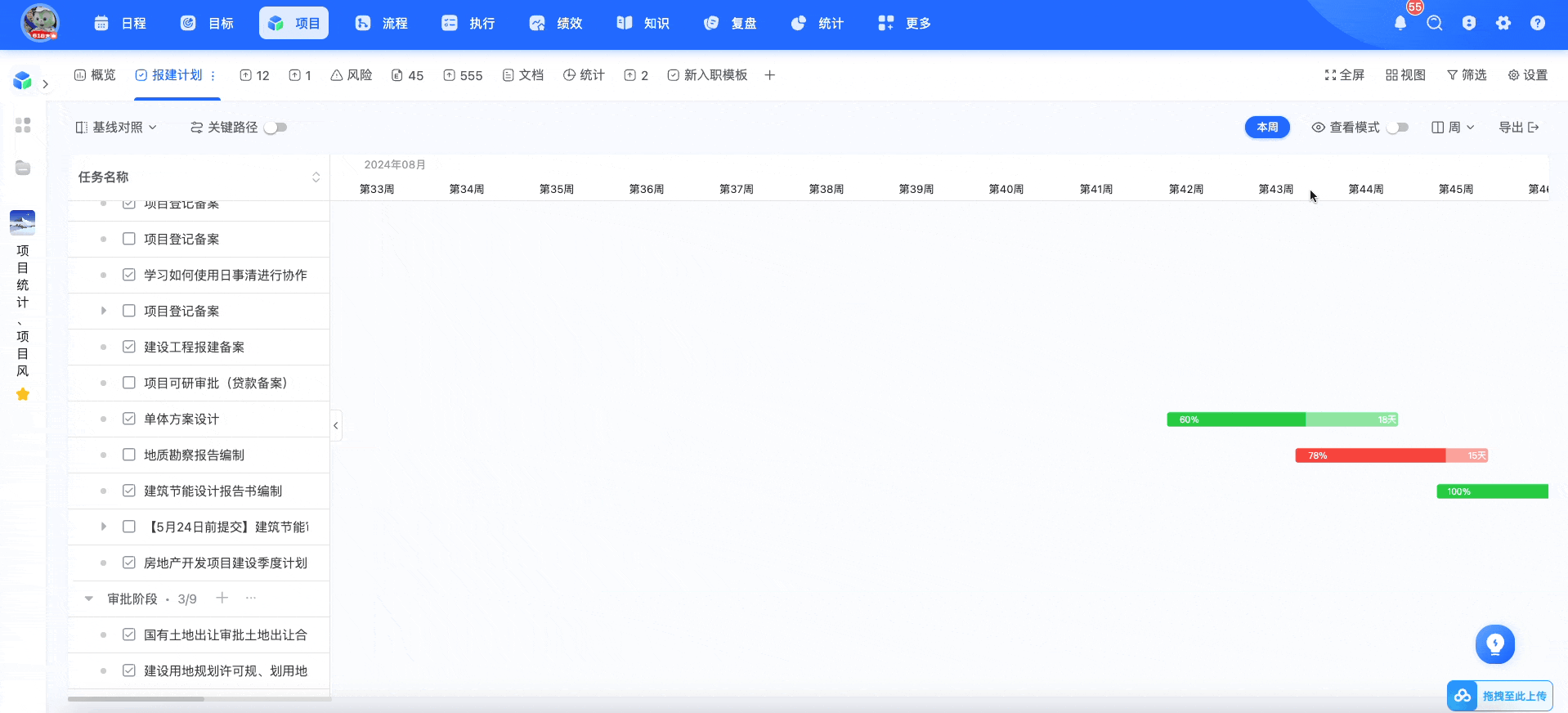This screenshot has width=1568, height=713.
Task: Open the 视图 view options
Action: pos(1406,75)
